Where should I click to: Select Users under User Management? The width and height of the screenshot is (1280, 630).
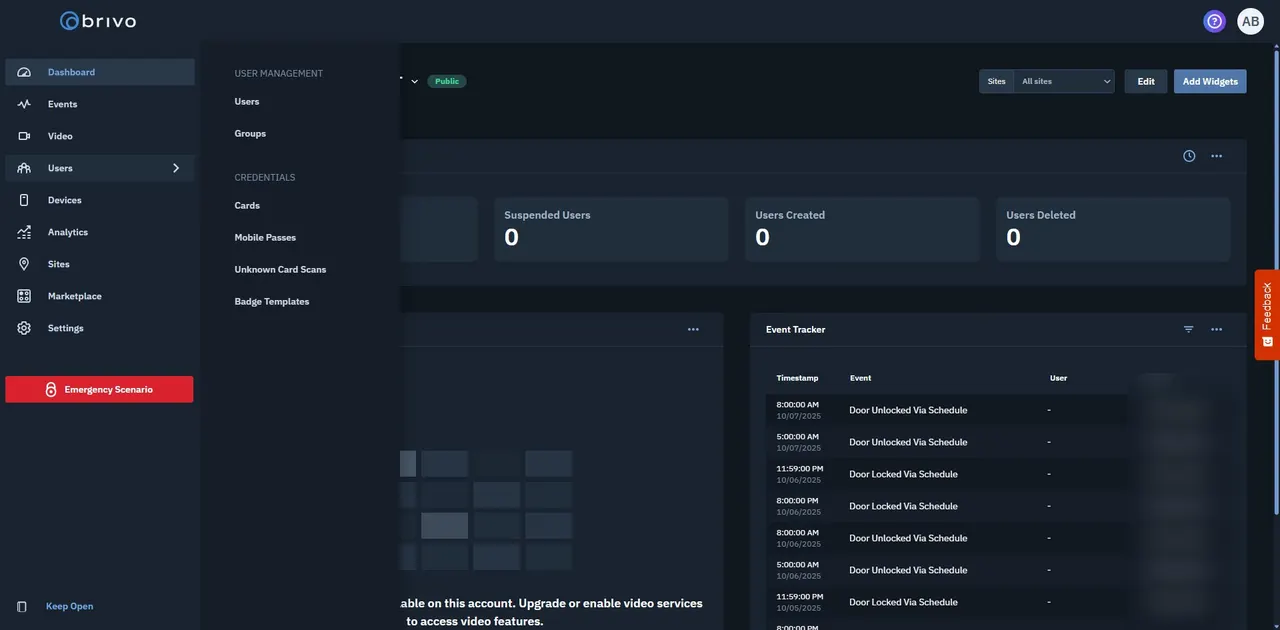(247, 102)
